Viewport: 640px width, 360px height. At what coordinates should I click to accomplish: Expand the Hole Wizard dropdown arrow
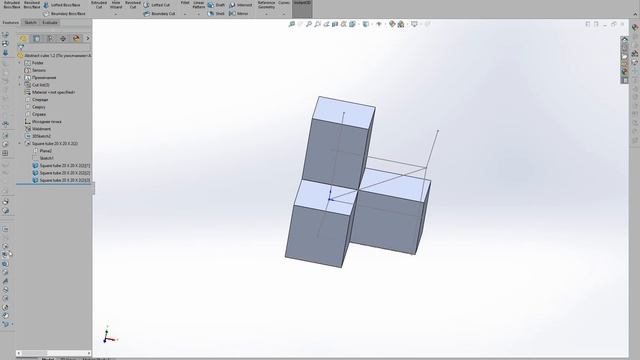[116, 14]
